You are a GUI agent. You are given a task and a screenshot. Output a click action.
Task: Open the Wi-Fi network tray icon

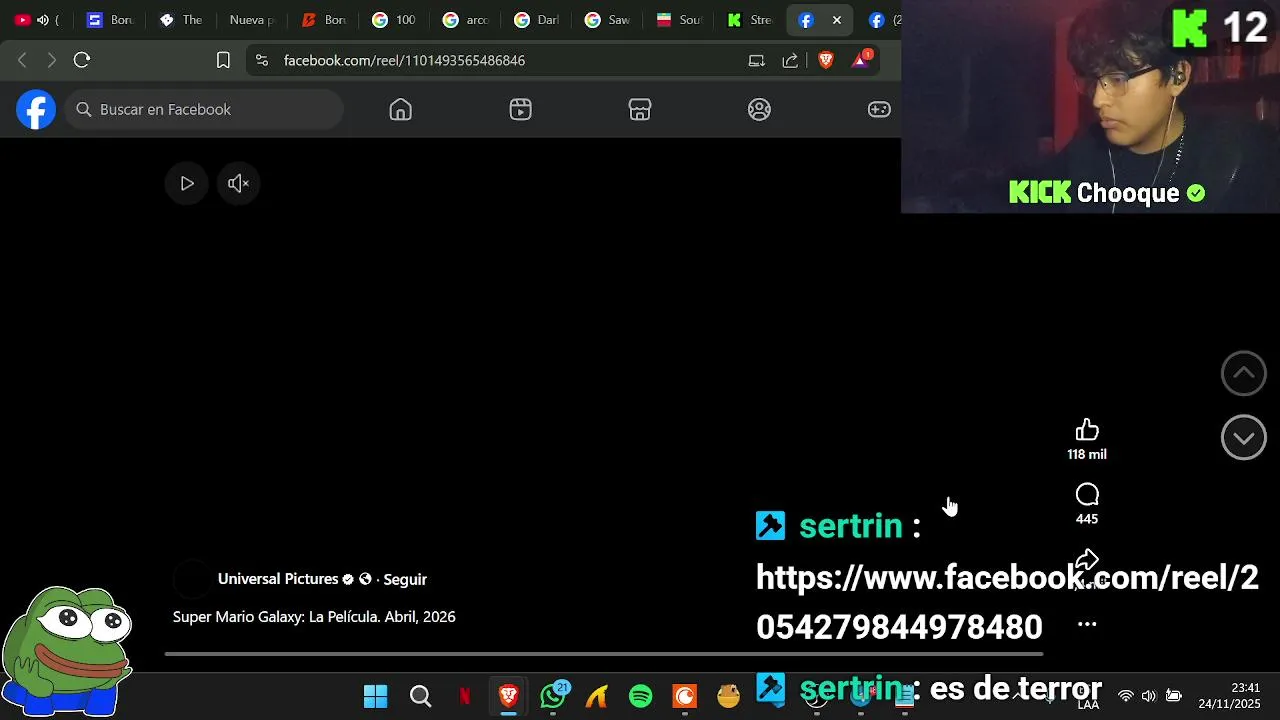(x=1126, y=696)
